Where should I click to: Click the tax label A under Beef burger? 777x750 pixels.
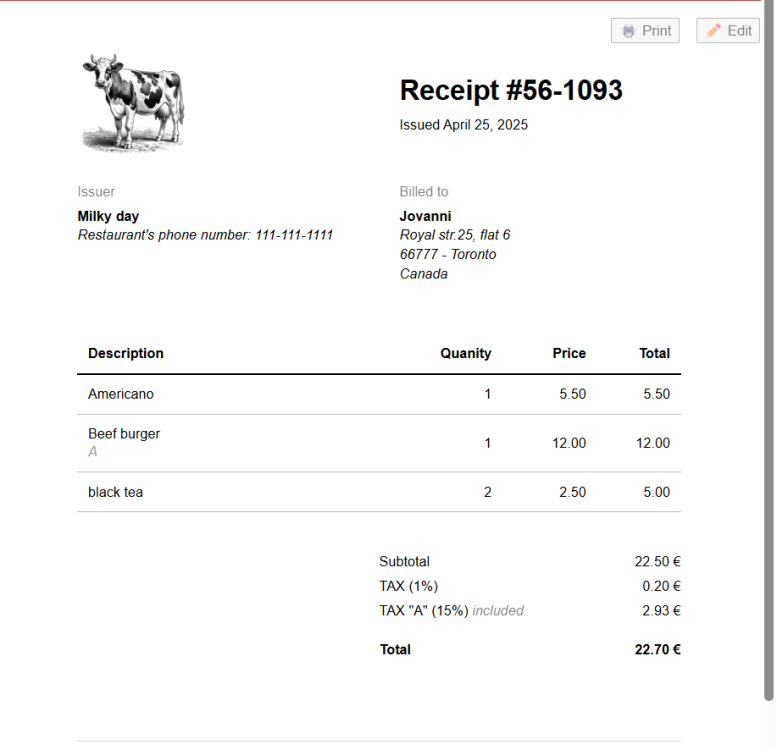point(93,452)
